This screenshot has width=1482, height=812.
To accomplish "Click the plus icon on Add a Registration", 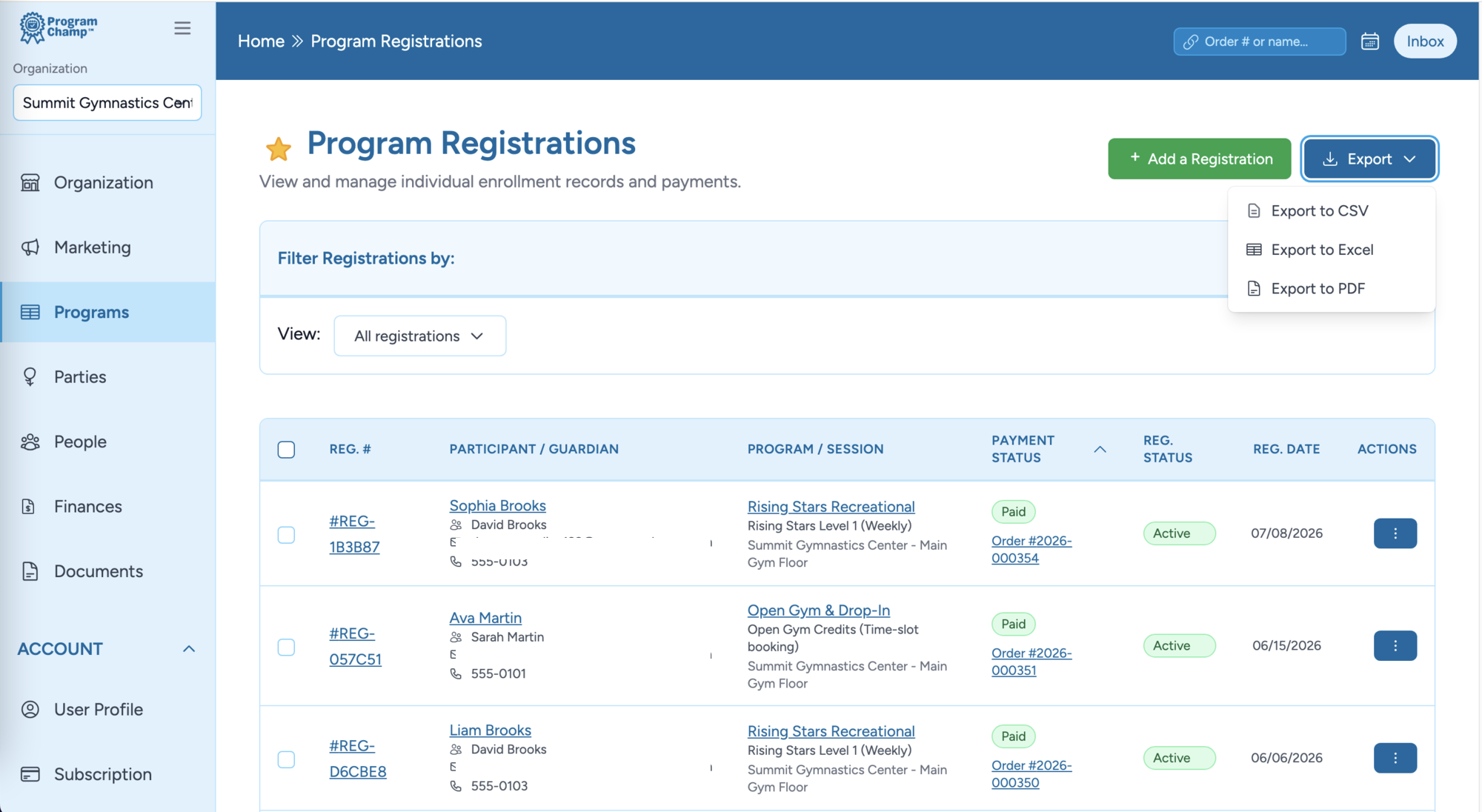I will pyautogui.click(x=1134, y=157).
